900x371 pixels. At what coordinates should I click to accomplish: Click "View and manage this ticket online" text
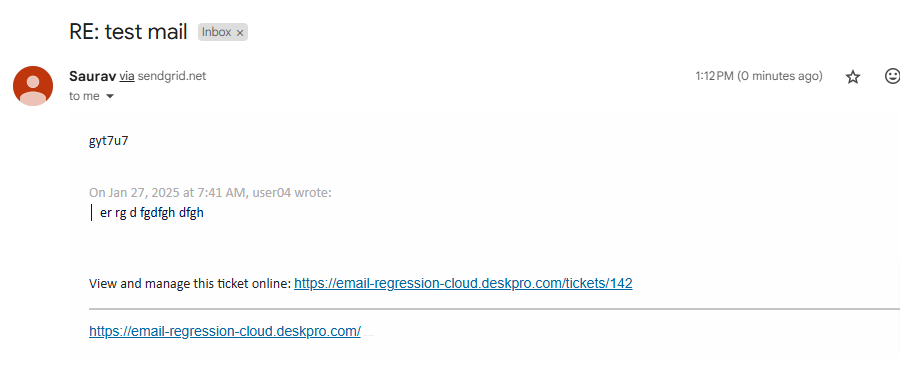pyautogui.click(x=190, y=283)
